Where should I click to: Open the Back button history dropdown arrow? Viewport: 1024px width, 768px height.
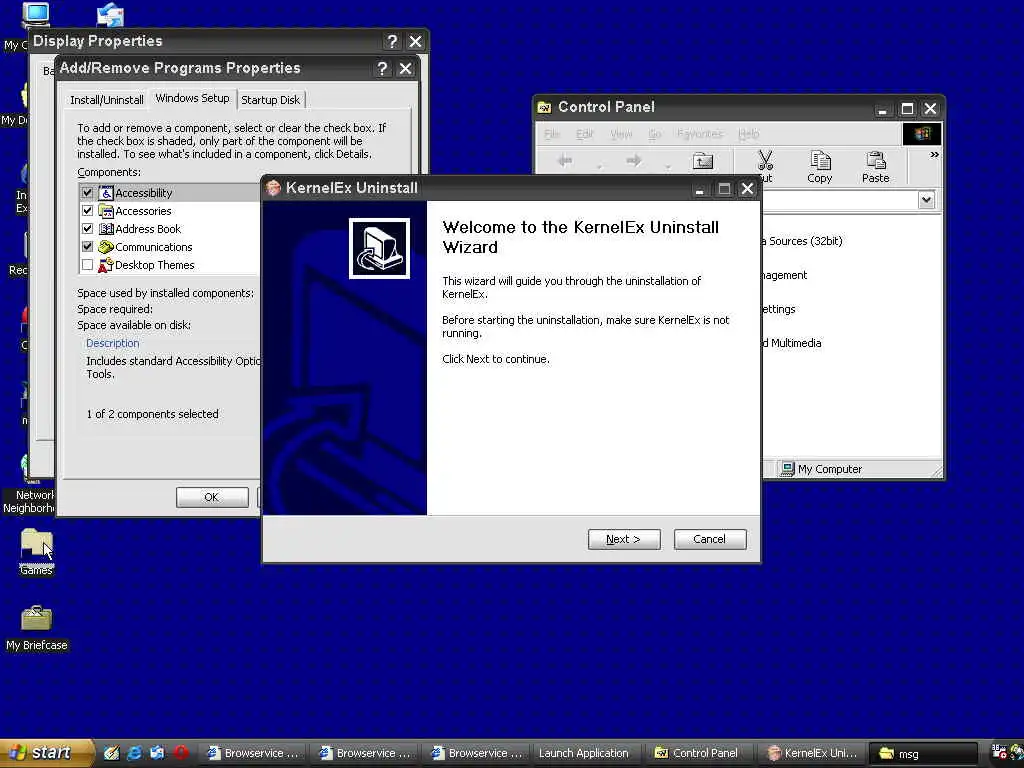pyautogui.click(x=598, y=167)
